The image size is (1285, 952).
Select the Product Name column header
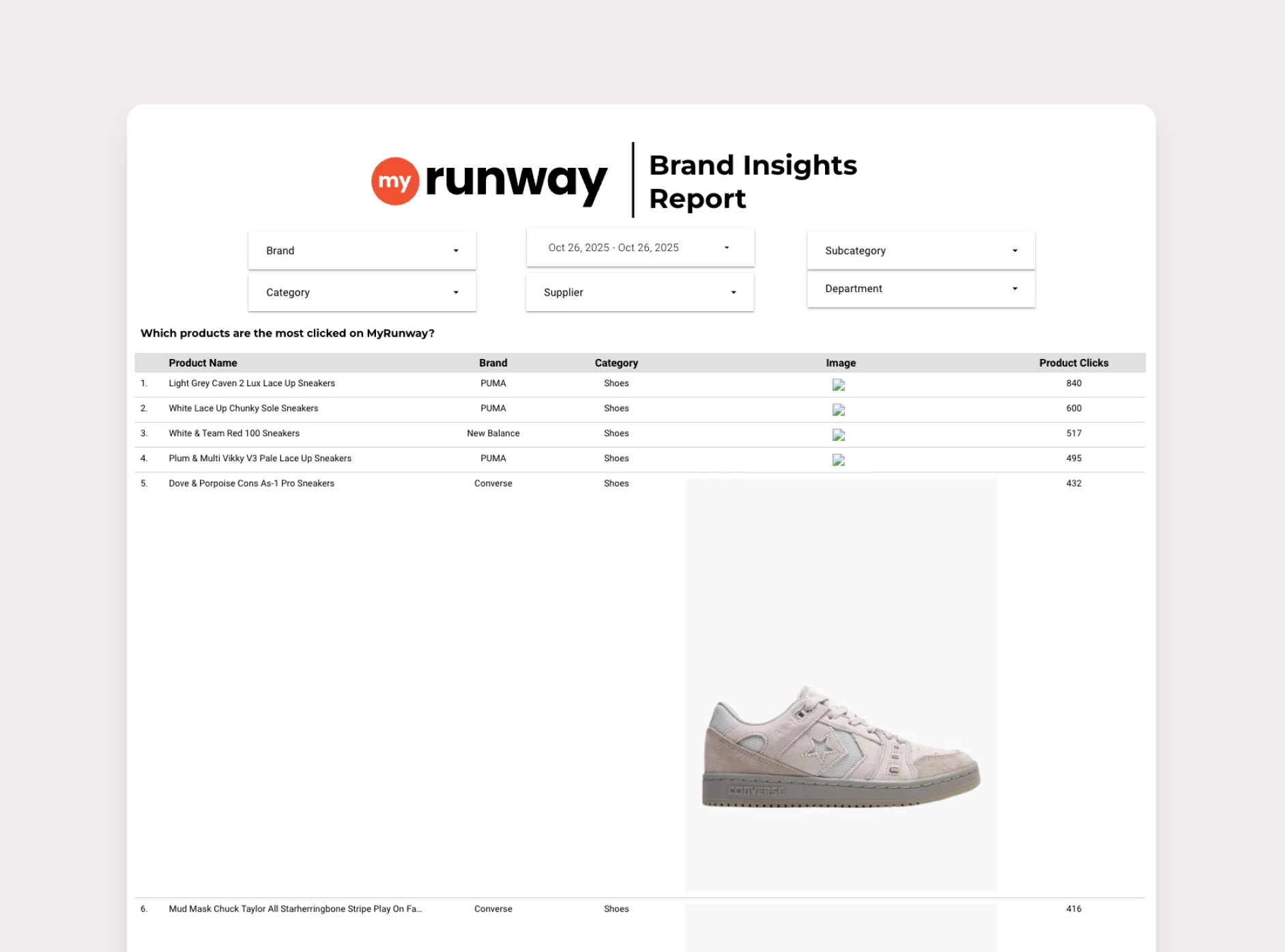click(203, 362)
